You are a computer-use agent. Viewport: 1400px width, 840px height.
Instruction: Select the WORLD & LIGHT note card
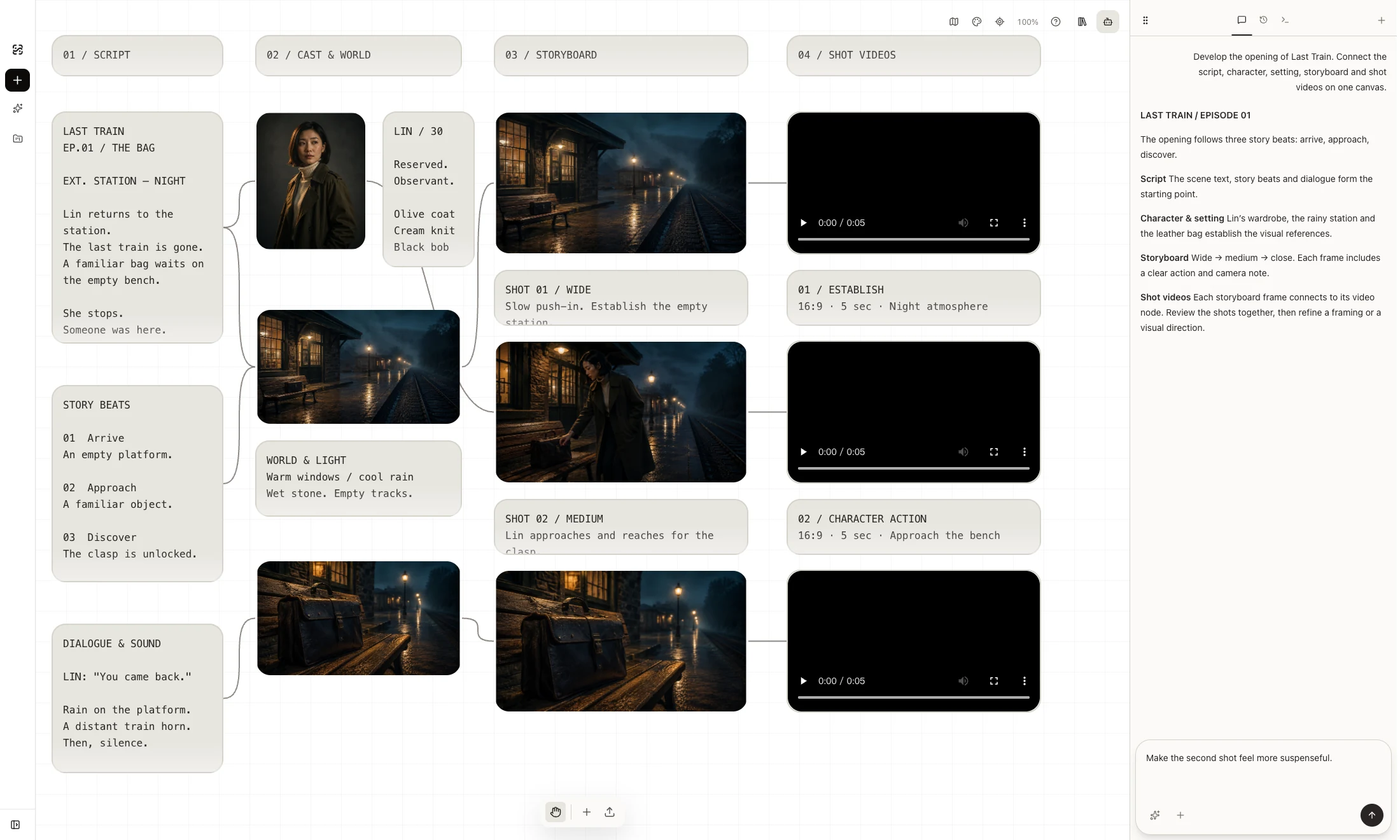(x=358, y=478)
